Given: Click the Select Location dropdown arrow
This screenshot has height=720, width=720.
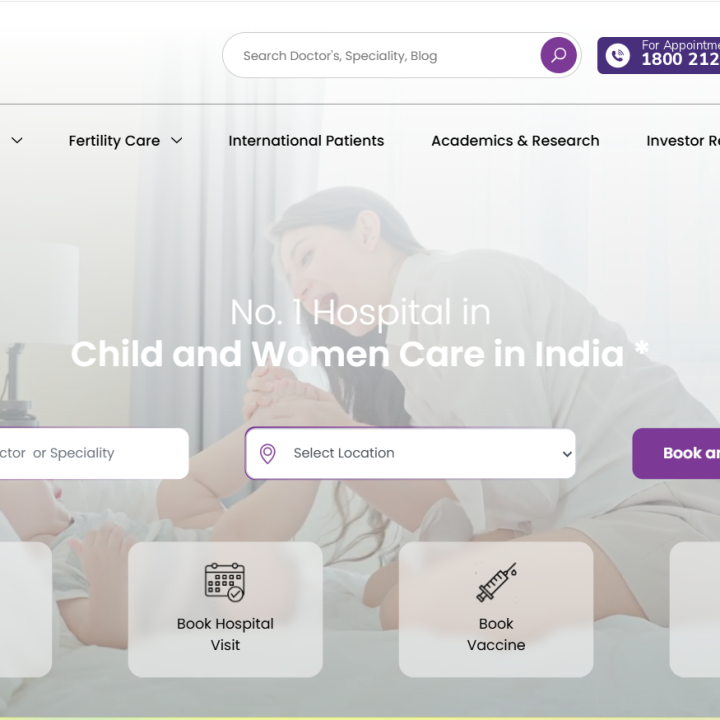Looking at the screenshot, I should click(567, 454).
